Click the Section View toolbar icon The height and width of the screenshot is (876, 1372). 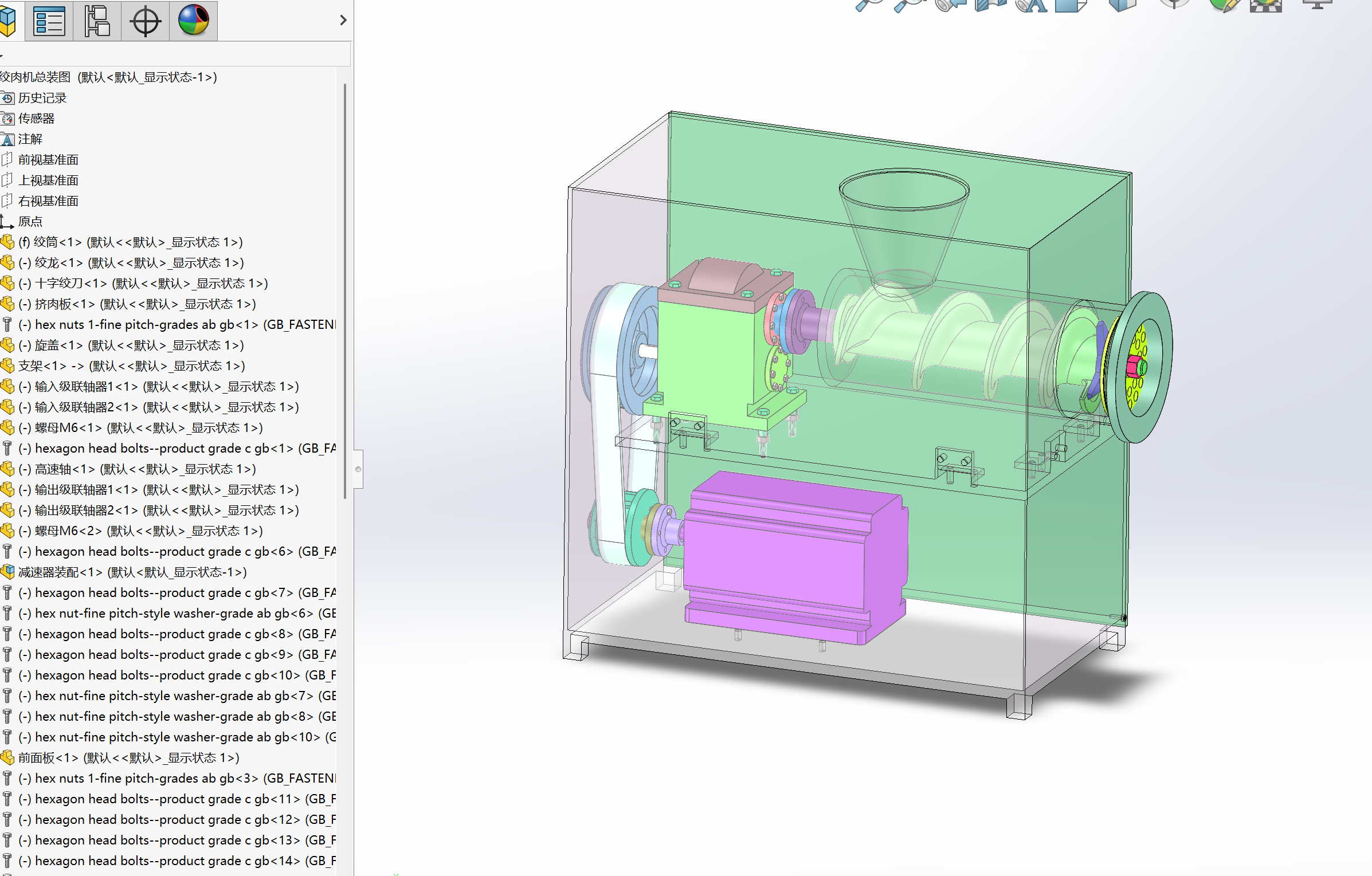[990, 5]
